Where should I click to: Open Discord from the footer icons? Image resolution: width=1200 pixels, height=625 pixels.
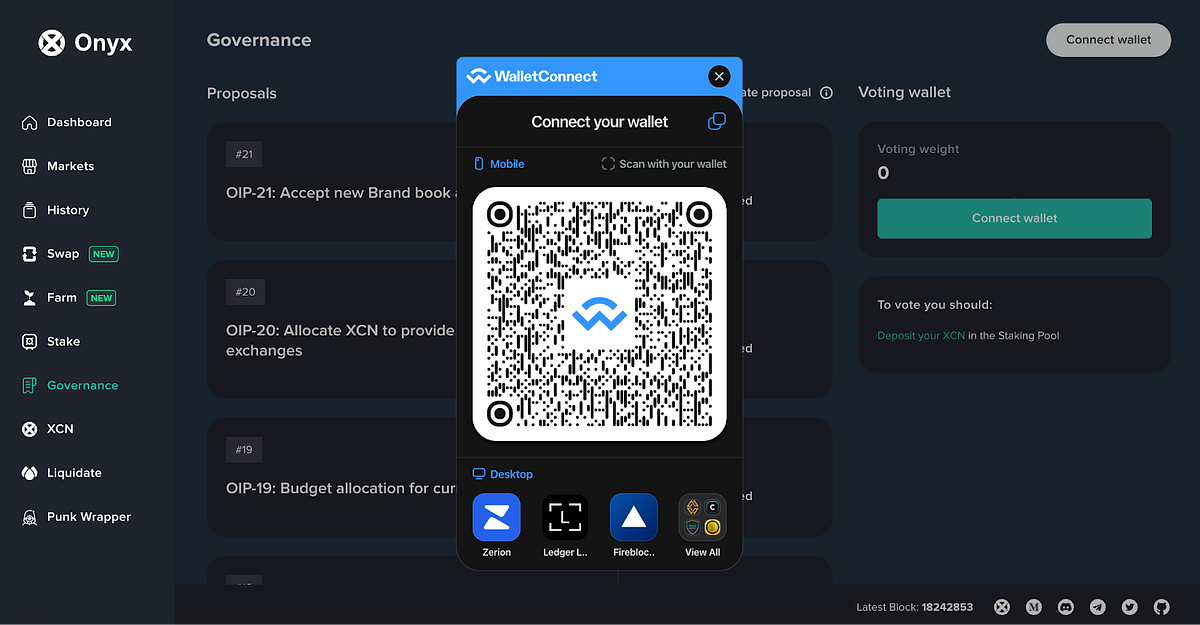click(1065, 607)
